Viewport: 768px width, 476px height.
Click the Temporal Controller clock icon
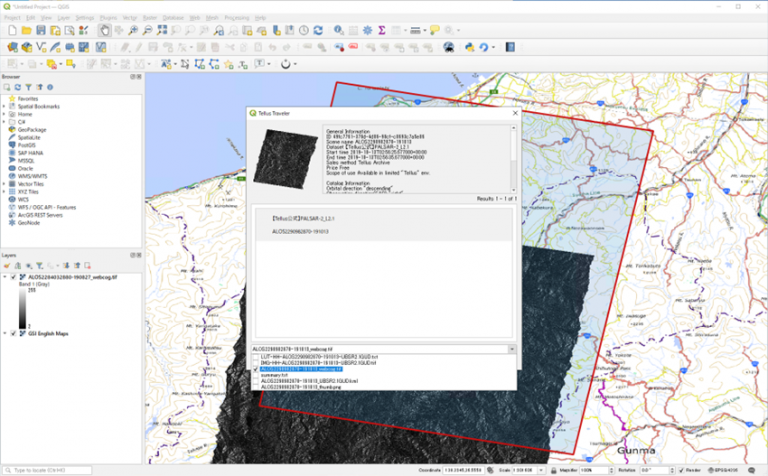pyautogui.click(x=304, y=30)
